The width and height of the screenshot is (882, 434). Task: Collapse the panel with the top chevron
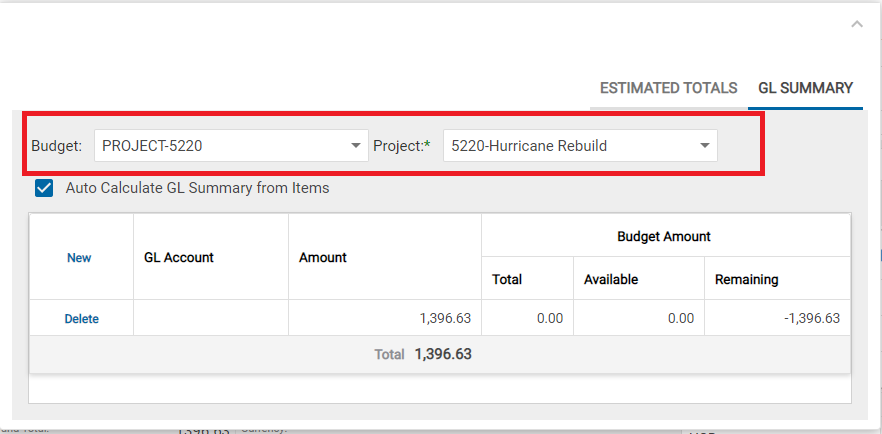pos(856,24)
